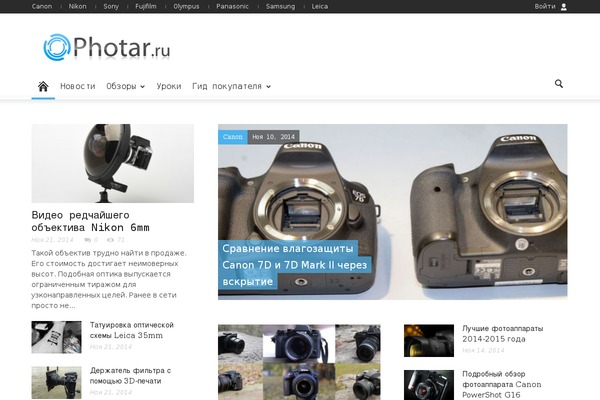Viewport: 600px width, 400px height.
Task: Open article Видео редчайшего объектива Nikon 6mm
Action: (x=90, y=221)
